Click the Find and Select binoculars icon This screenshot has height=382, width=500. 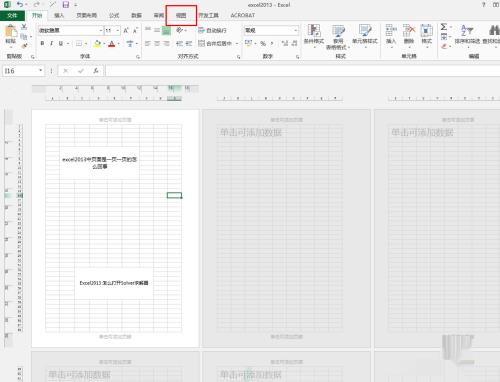point(494,31)
